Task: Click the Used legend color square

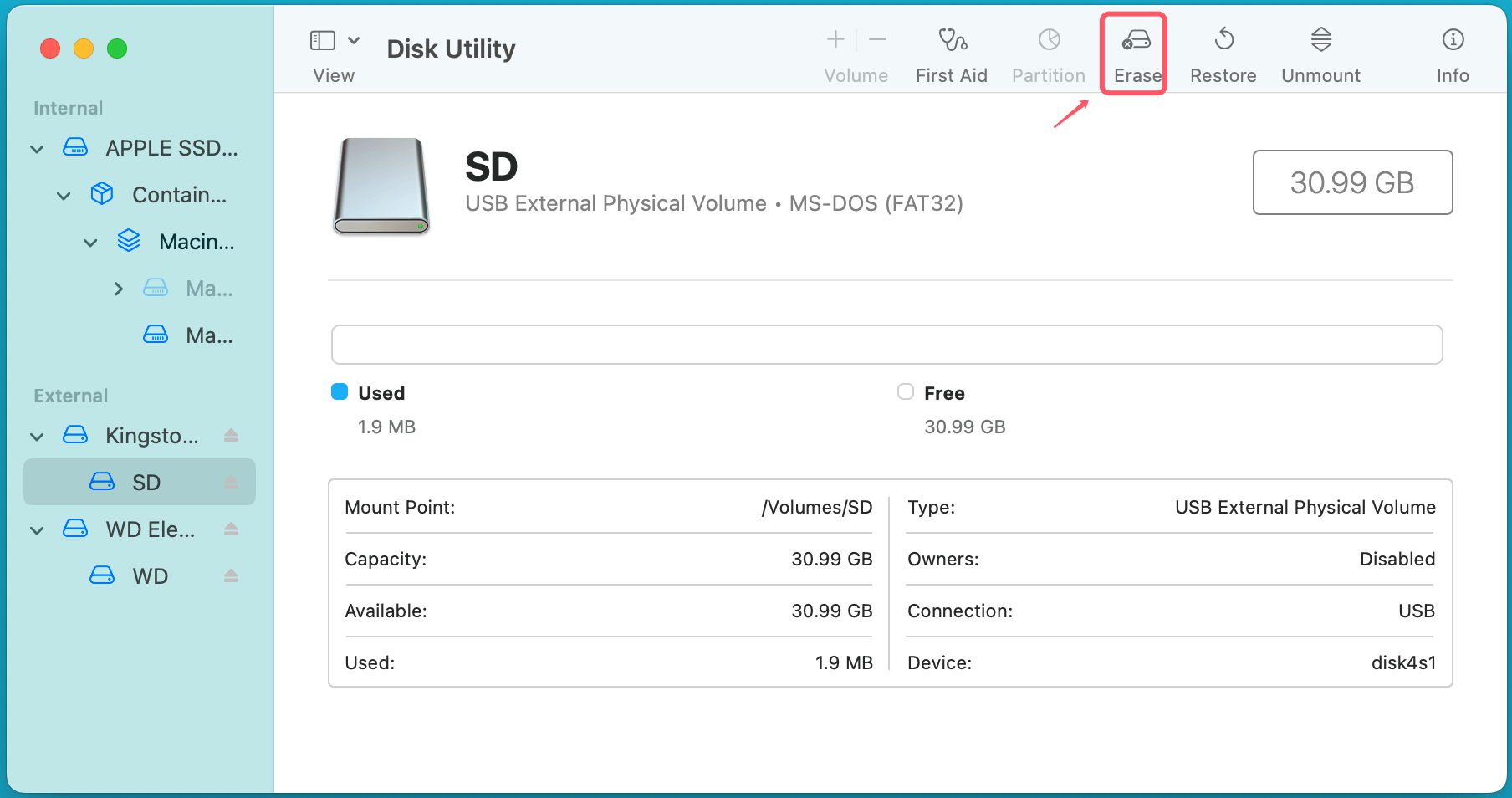Action: pyautogui.click(x=339, y=391)
